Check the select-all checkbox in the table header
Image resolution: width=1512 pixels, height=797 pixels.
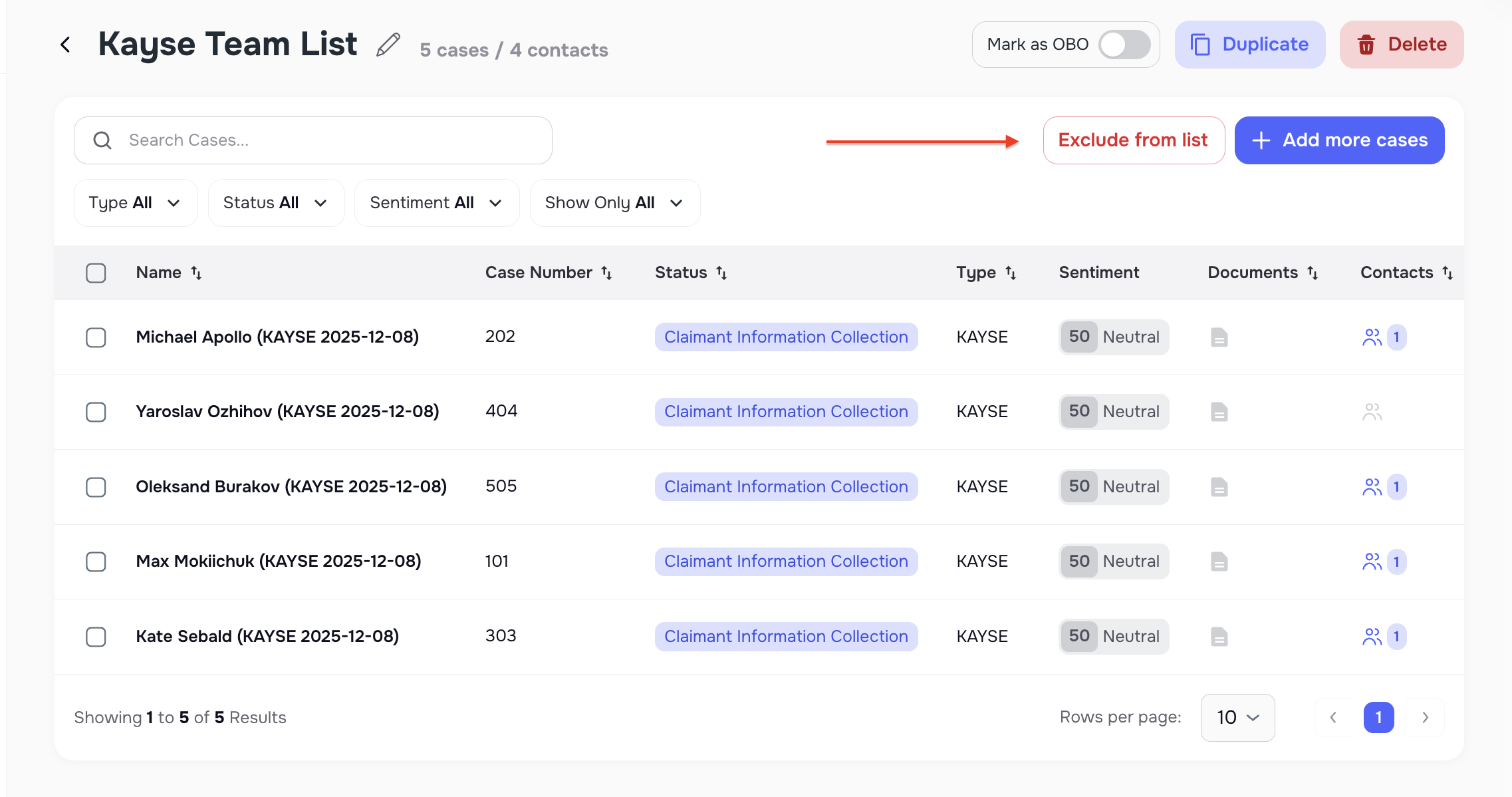tap(96, 273)
